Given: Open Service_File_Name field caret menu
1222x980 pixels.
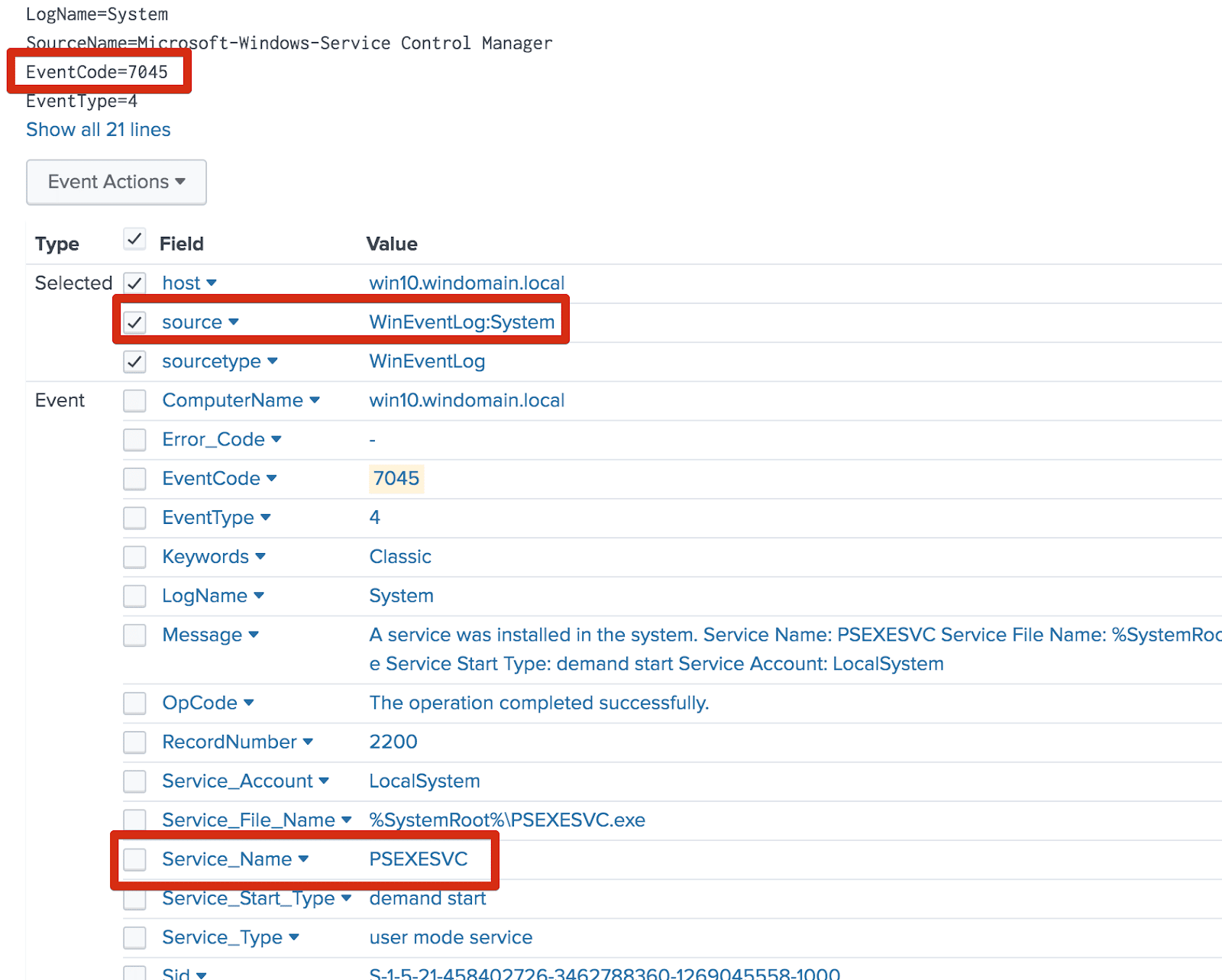Looking at the screenshot, I should [x=346, y=820].
